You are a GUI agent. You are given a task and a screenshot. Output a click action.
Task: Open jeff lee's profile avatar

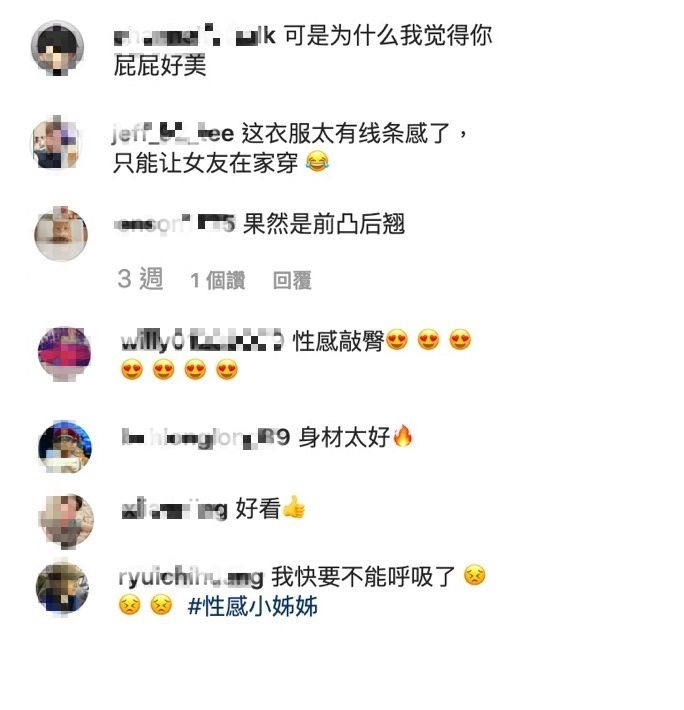pos(57,143)
